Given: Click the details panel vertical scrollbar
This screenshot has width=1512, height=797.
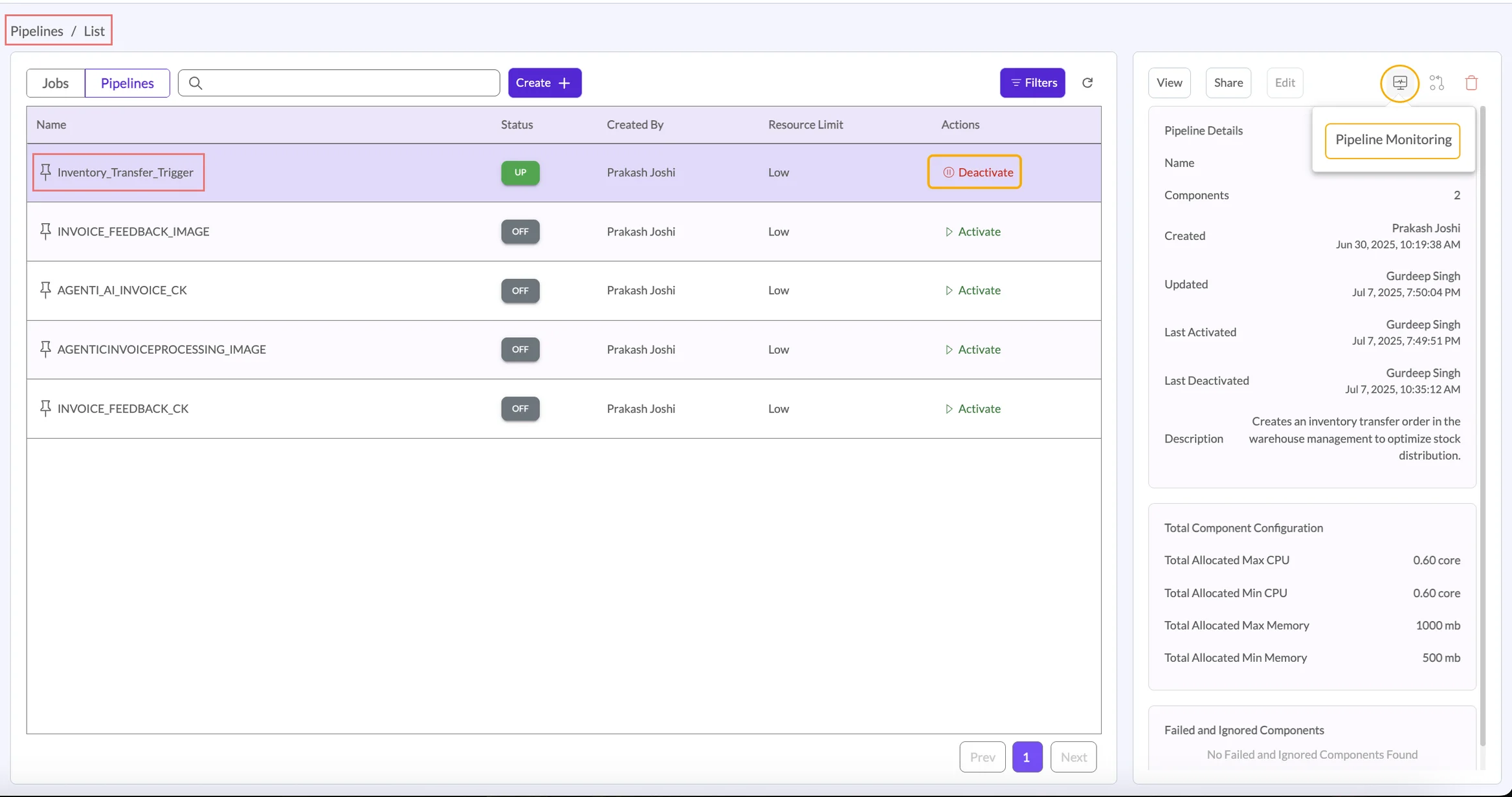Looking at the screenshot, I should pyautogui.click(x=1482, y=427).
